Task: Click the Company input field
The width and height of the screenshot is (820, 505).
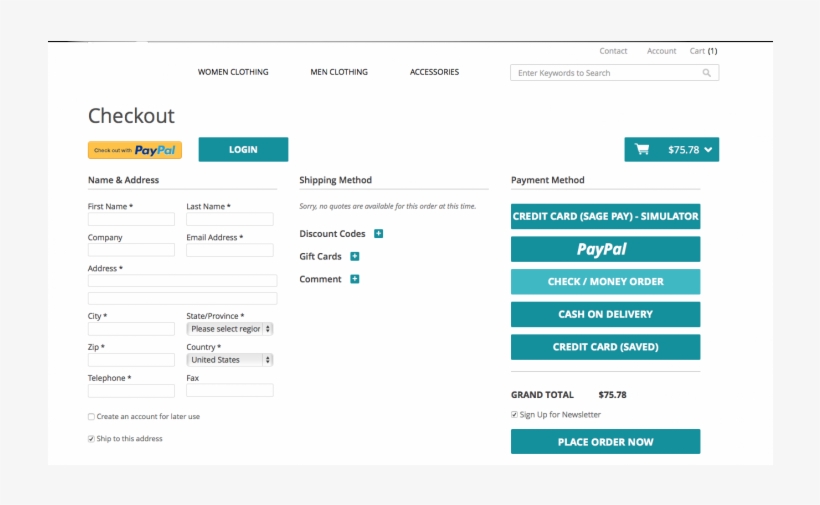Action: 131,250
